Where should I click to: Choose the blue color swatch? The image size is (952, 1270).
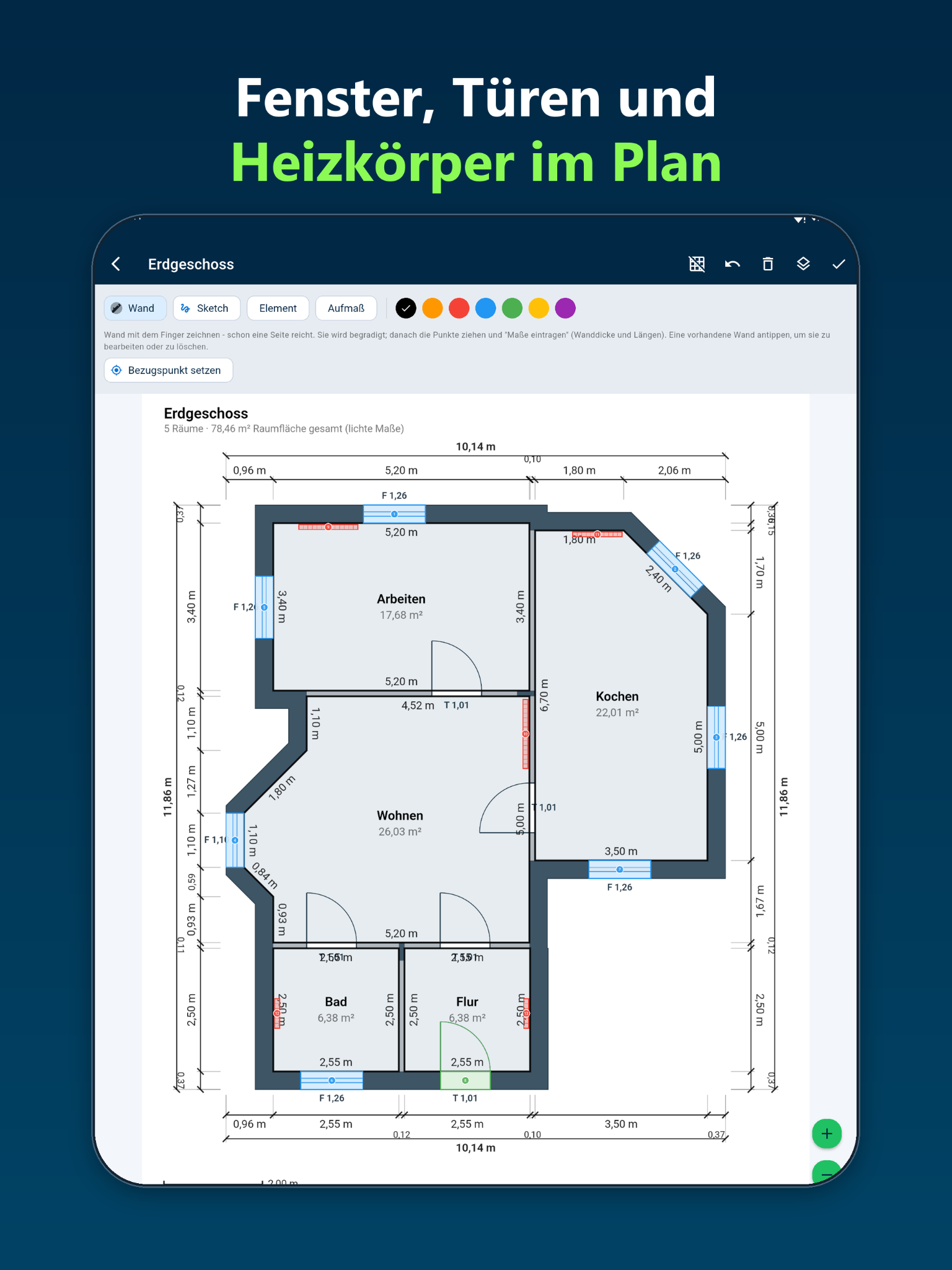(x=486, y=308)
